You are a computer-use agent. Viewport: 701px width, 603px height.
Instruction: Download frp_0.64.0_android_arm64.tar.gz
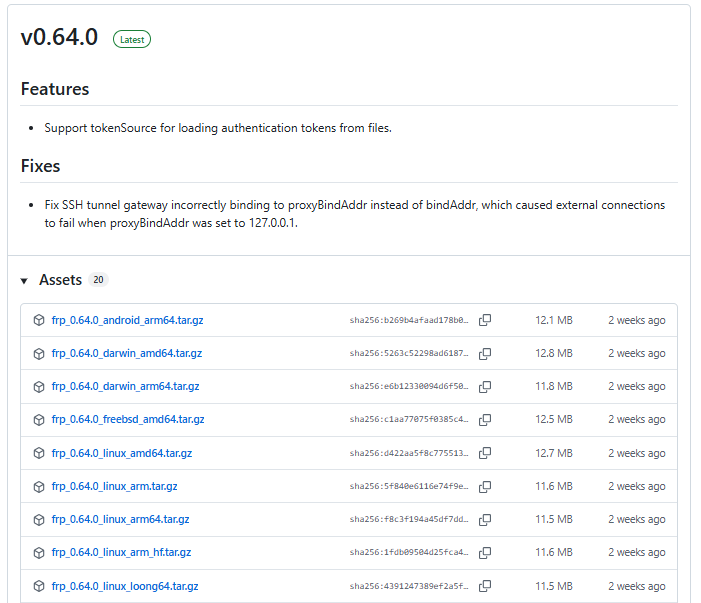point(127,320)
